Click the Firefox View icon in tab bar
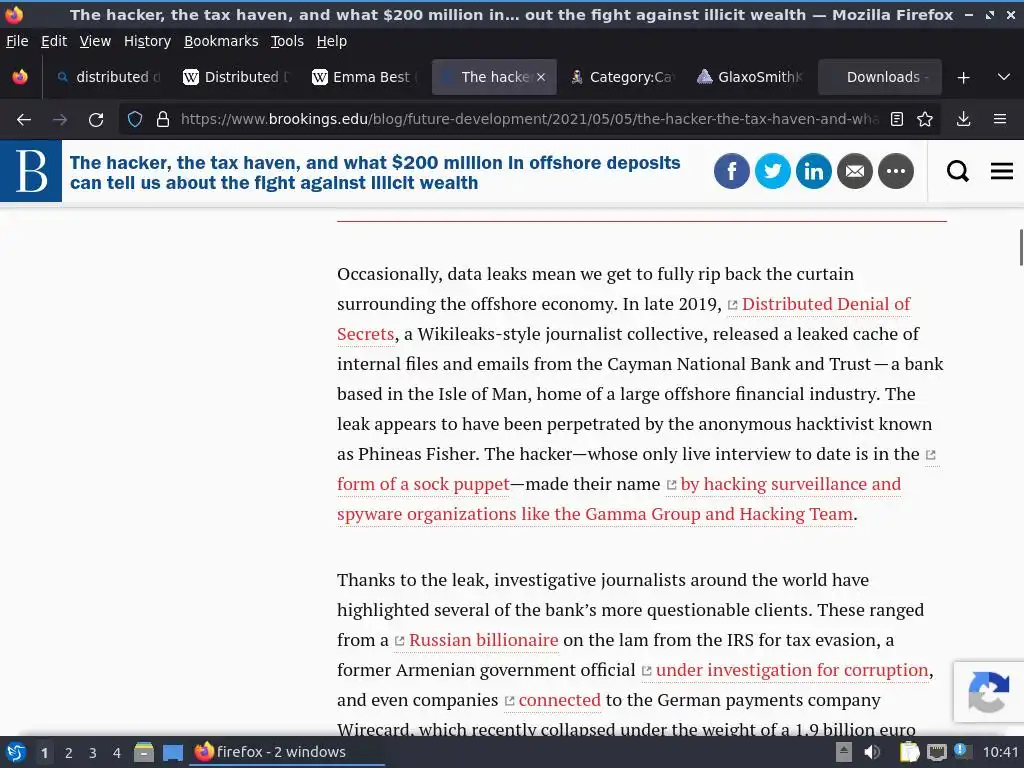This screenshot has height=768, width=1024. pyautogui.click(x=20, y=77)
